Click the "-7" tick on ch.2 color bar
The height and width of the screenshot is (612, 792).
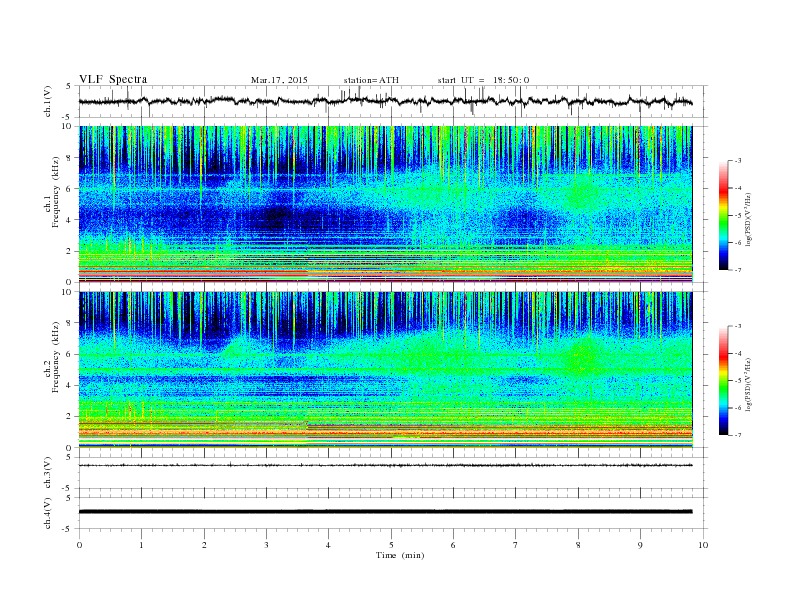click(737, 435)
